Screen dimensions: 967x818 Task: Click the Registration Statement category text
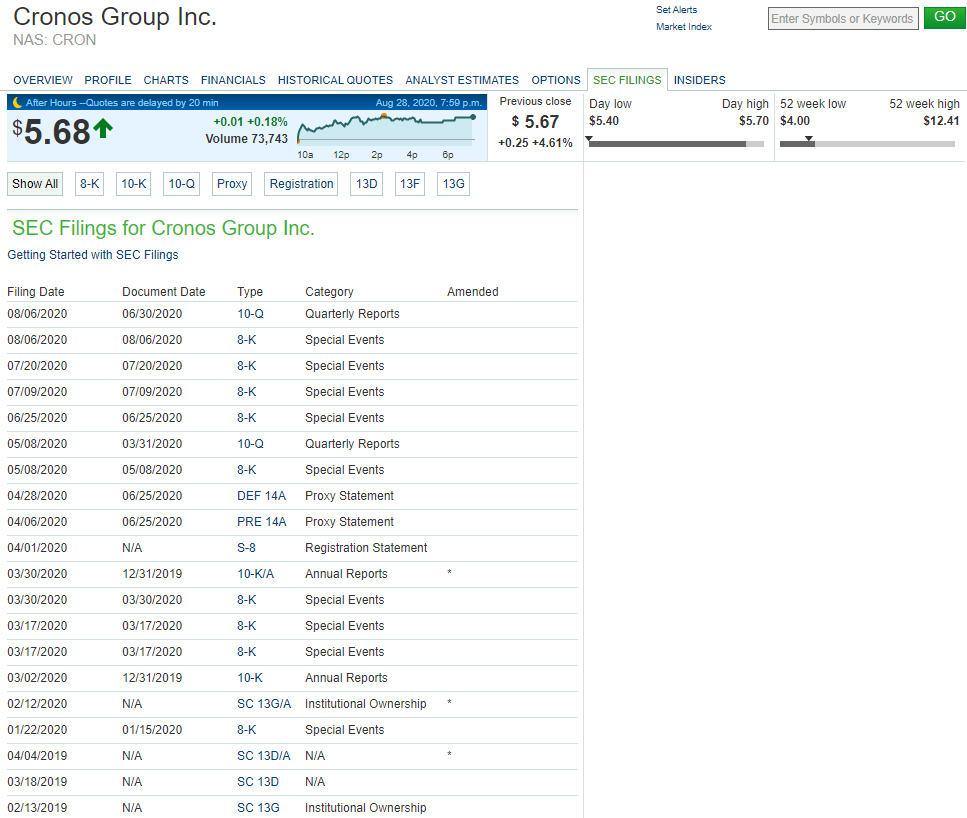pyautogui.click(x=366, y=548)
